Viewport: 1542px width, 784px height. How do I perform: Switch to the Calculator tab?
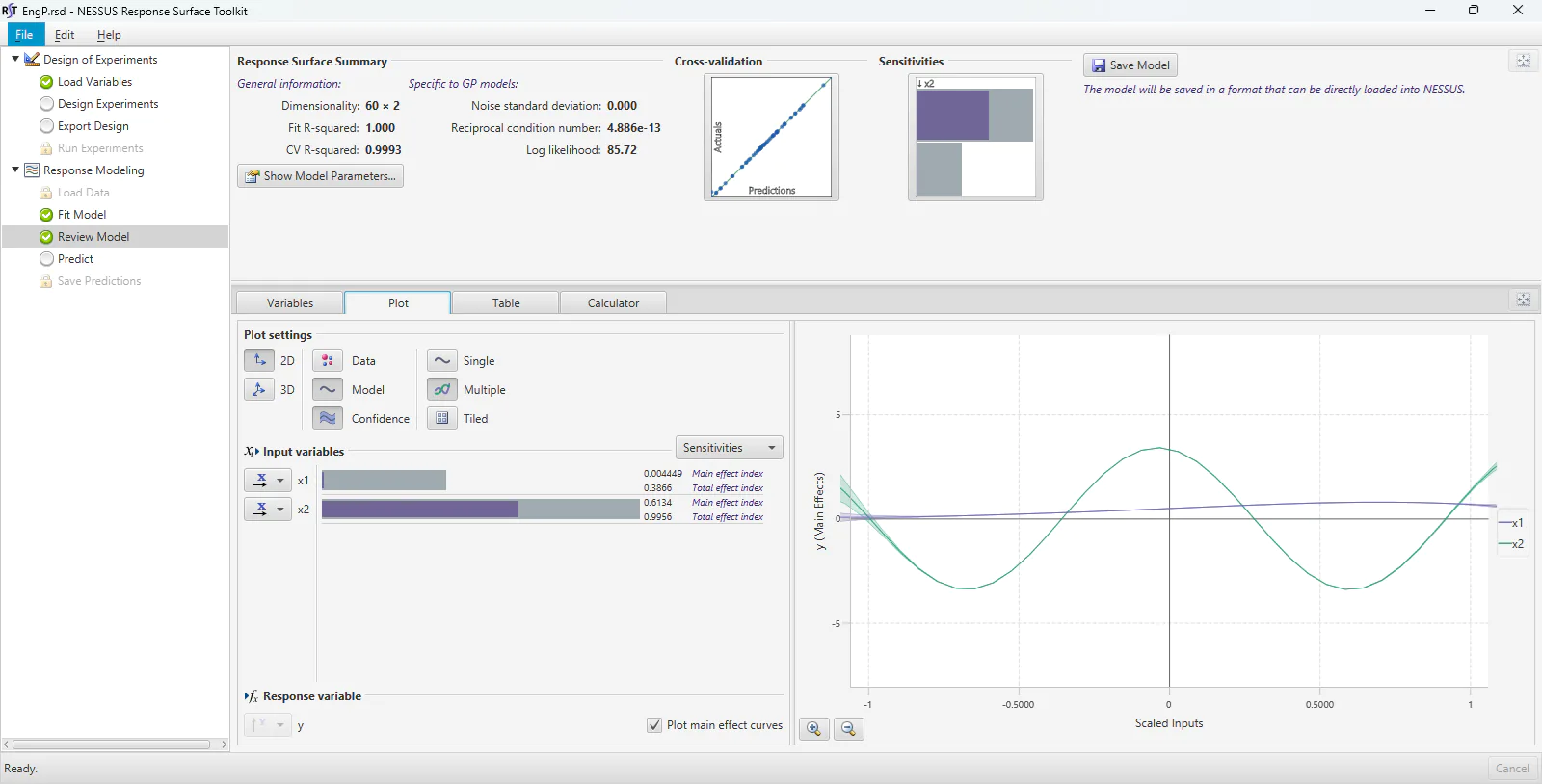(x=613, y=302)
